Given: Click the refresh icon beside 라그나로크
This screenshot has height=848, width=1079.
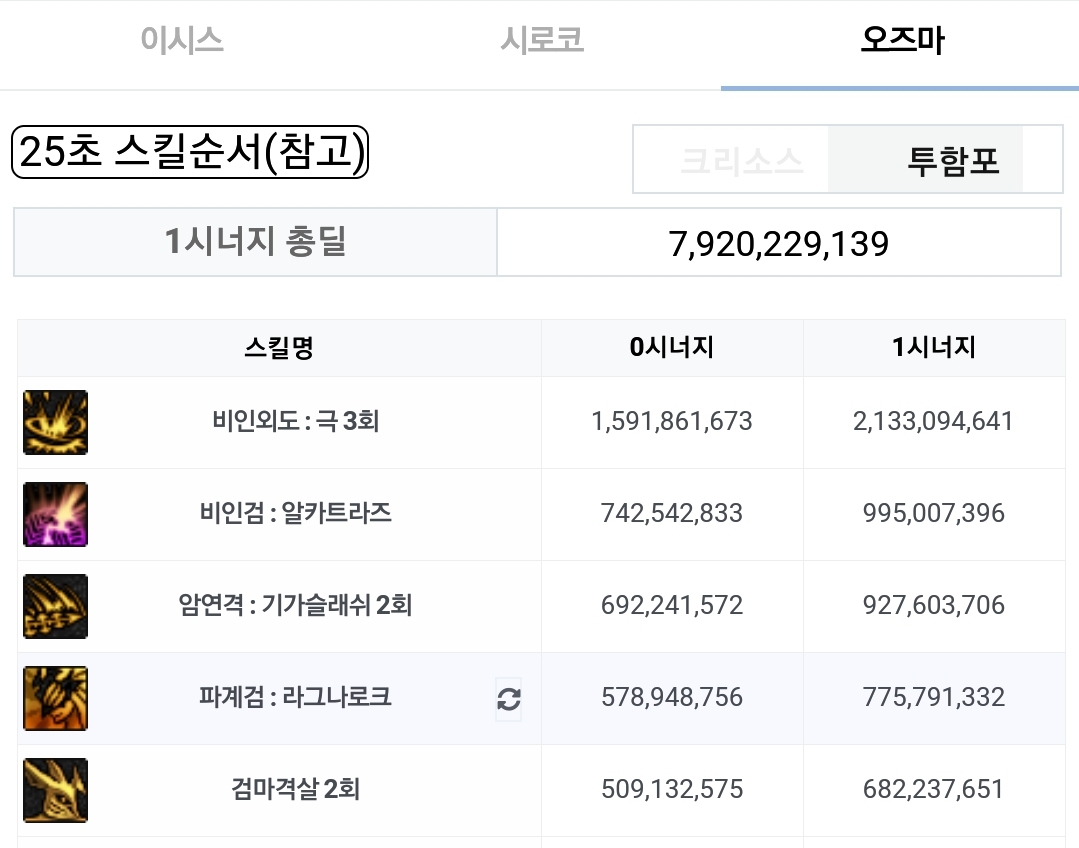Looking at the screenshot, I should point(509,699).
